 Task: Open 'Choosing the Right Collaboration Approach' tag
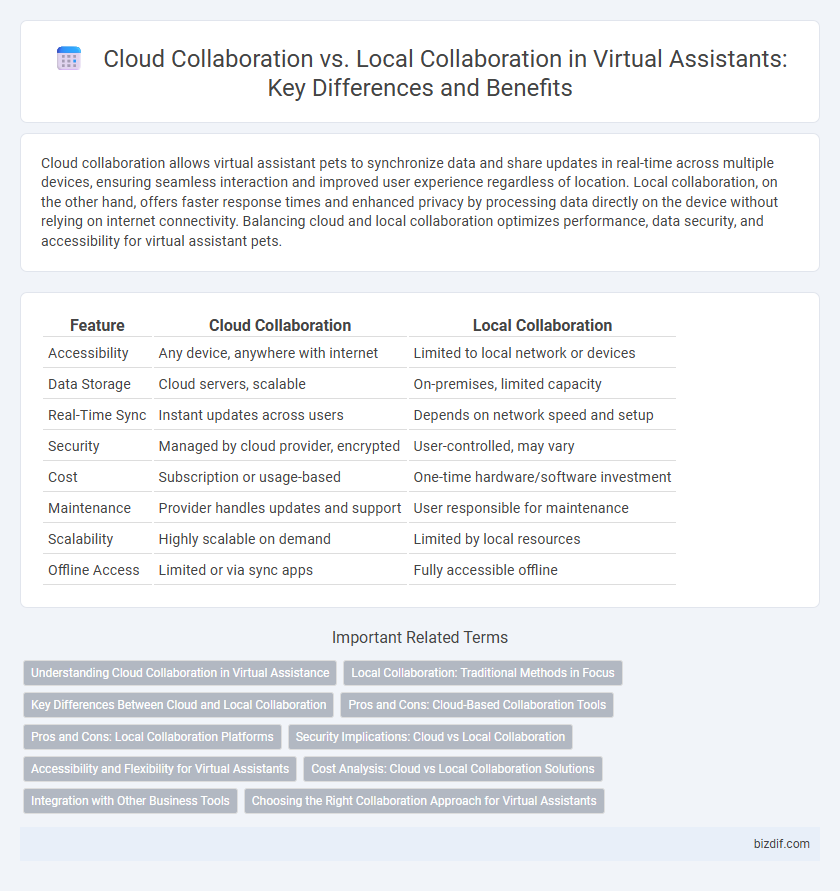[x=424, y=801]
